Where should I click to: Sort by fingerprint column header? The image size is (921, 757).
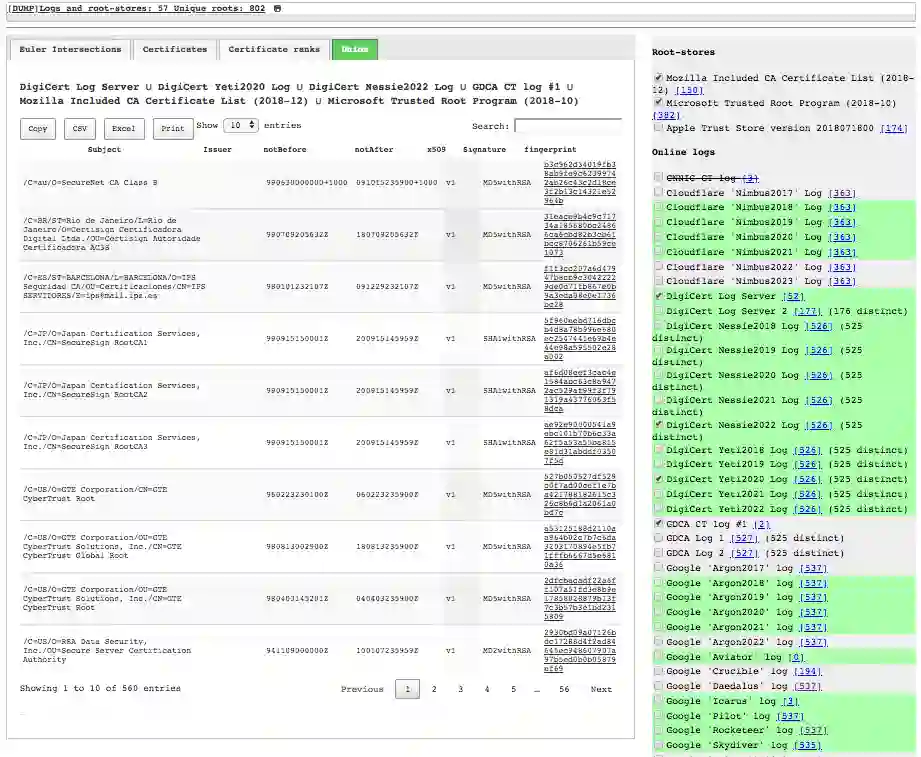coord(550,150)
